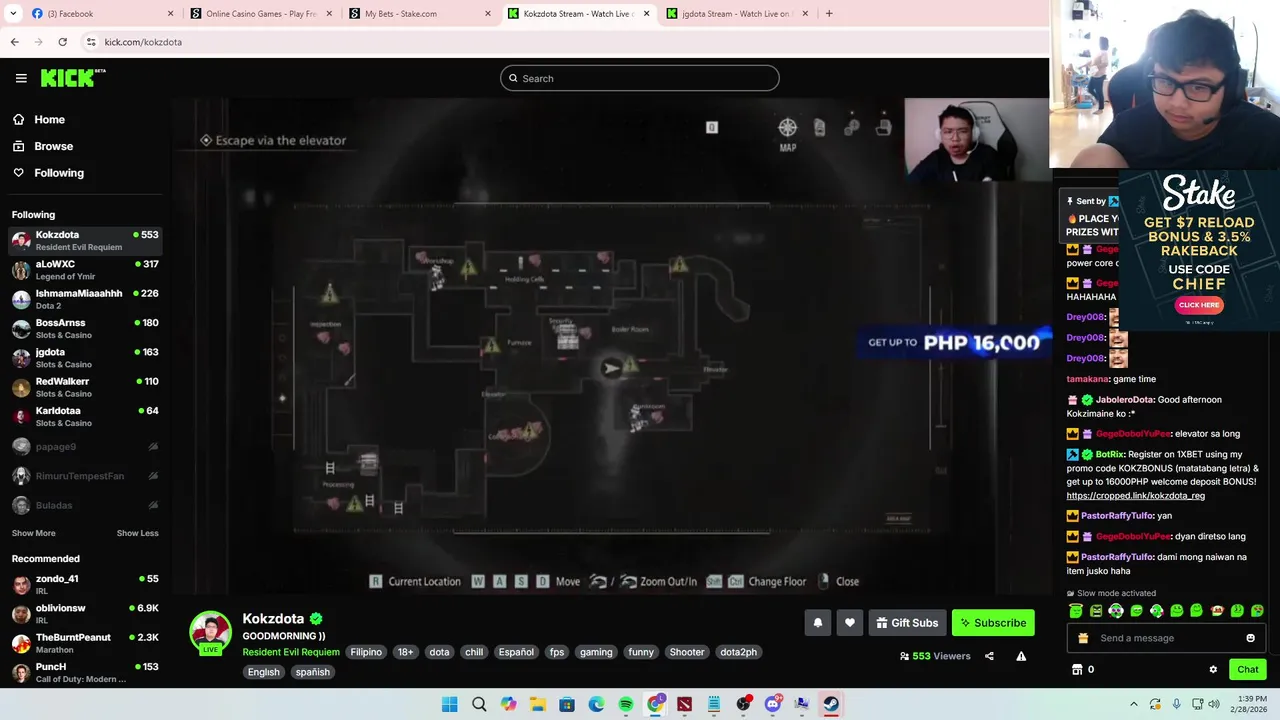Click the dota2ph tag

tap(738, 652)
